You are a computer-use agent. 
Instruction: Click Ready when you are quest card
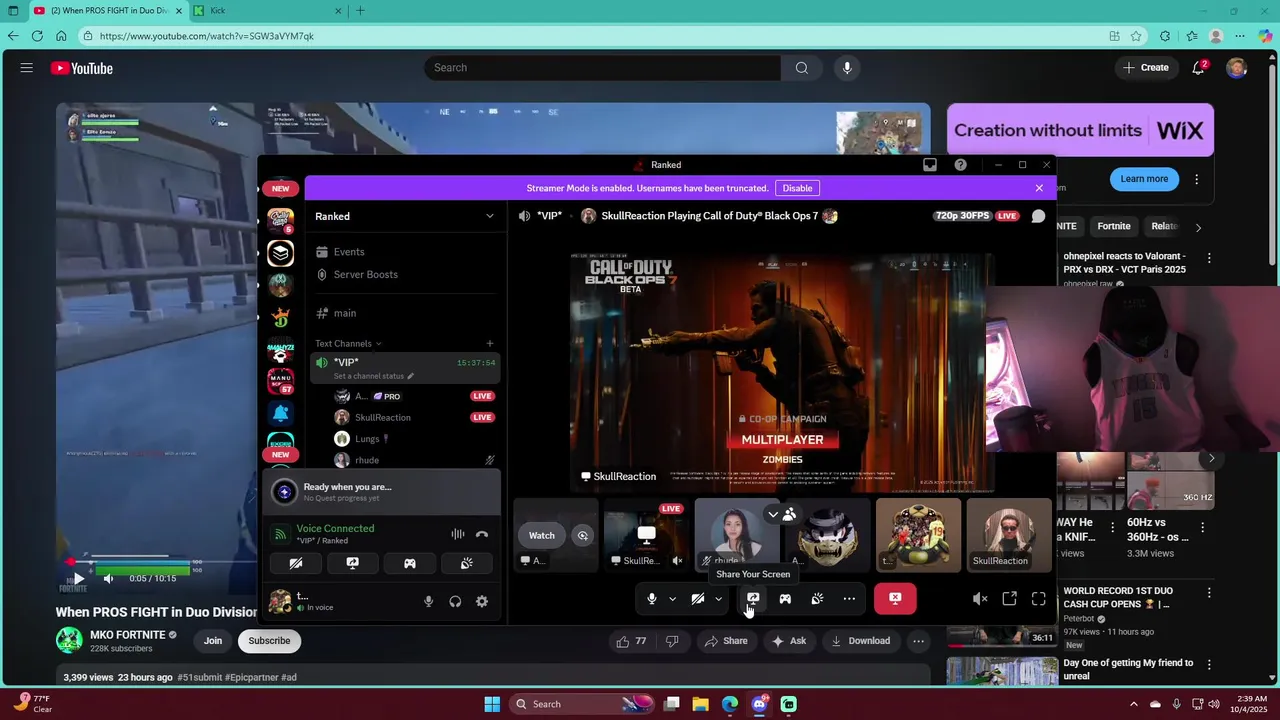pos(384,492)
